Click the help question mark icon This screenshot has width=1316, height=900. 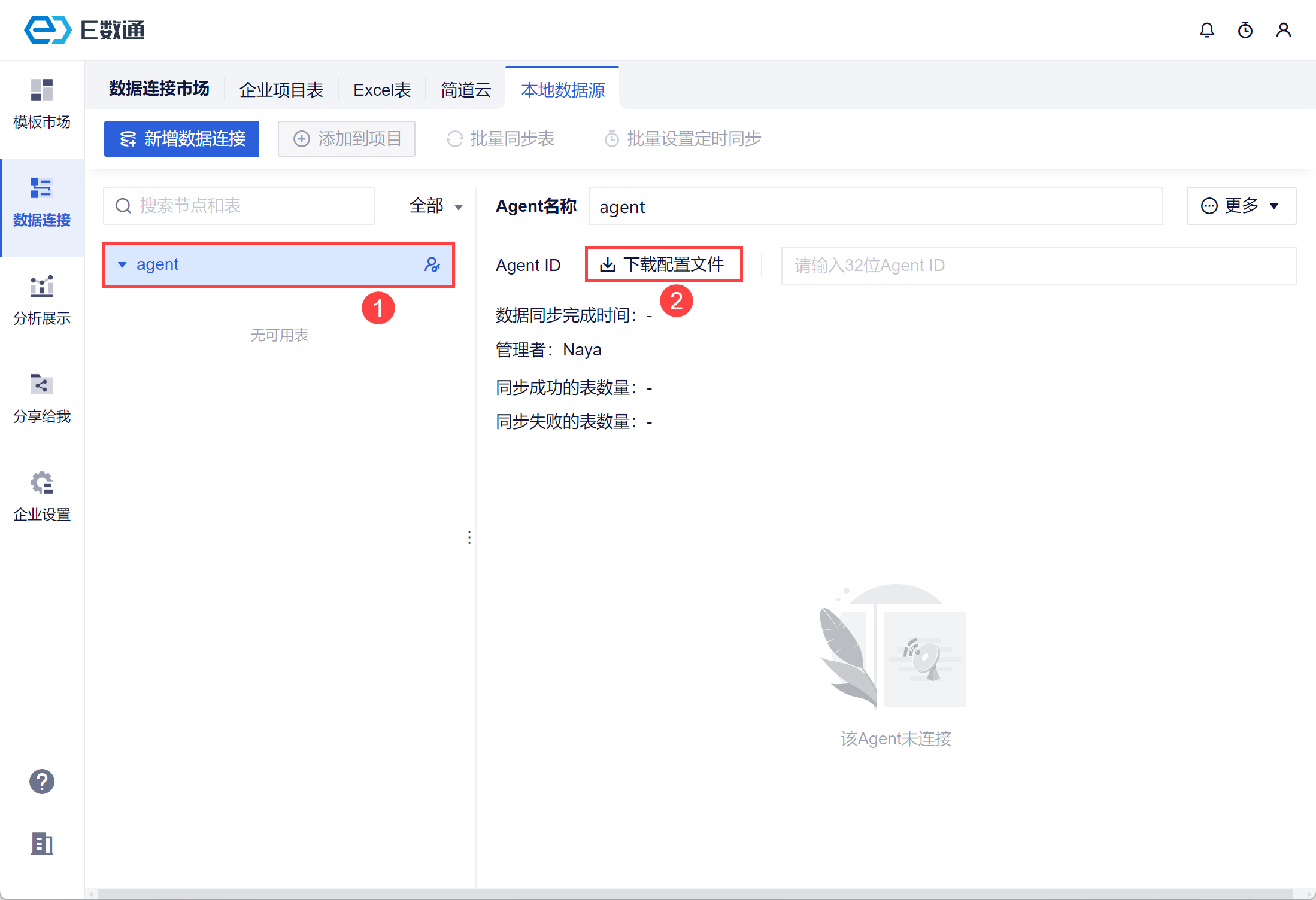coord(42,782)
